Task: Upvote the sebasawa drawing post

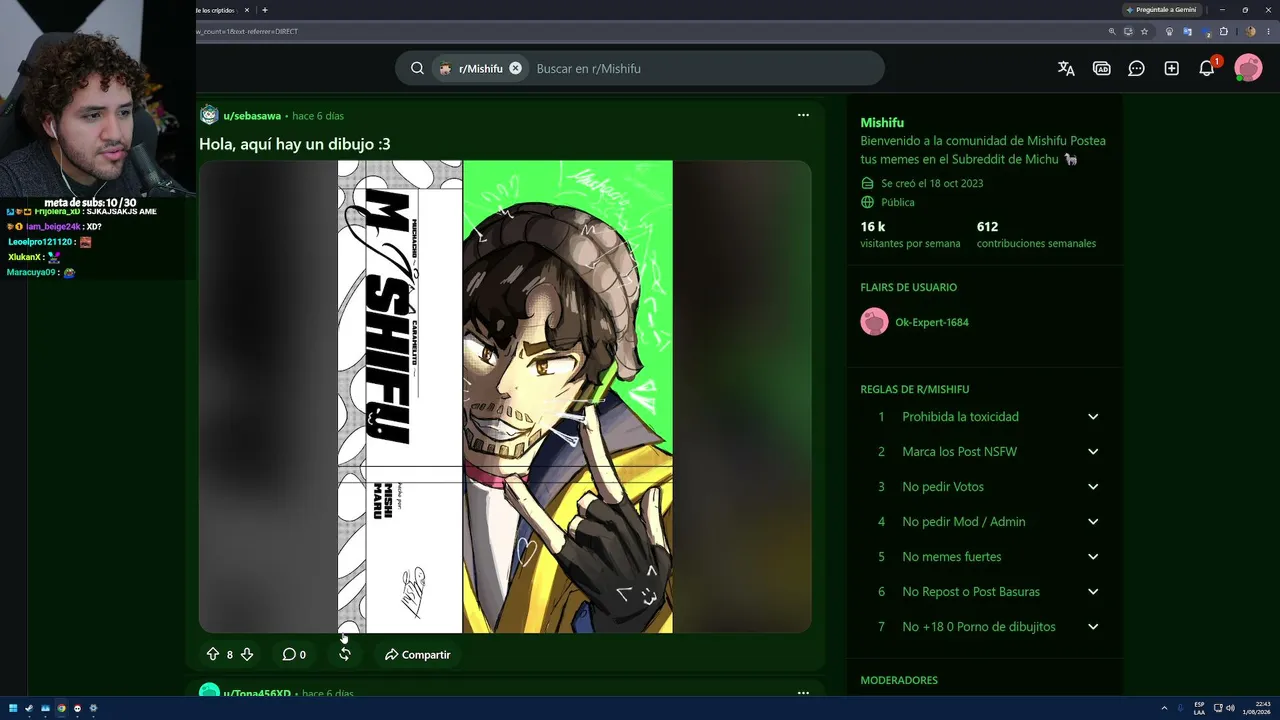Action: tap(212, 654)
